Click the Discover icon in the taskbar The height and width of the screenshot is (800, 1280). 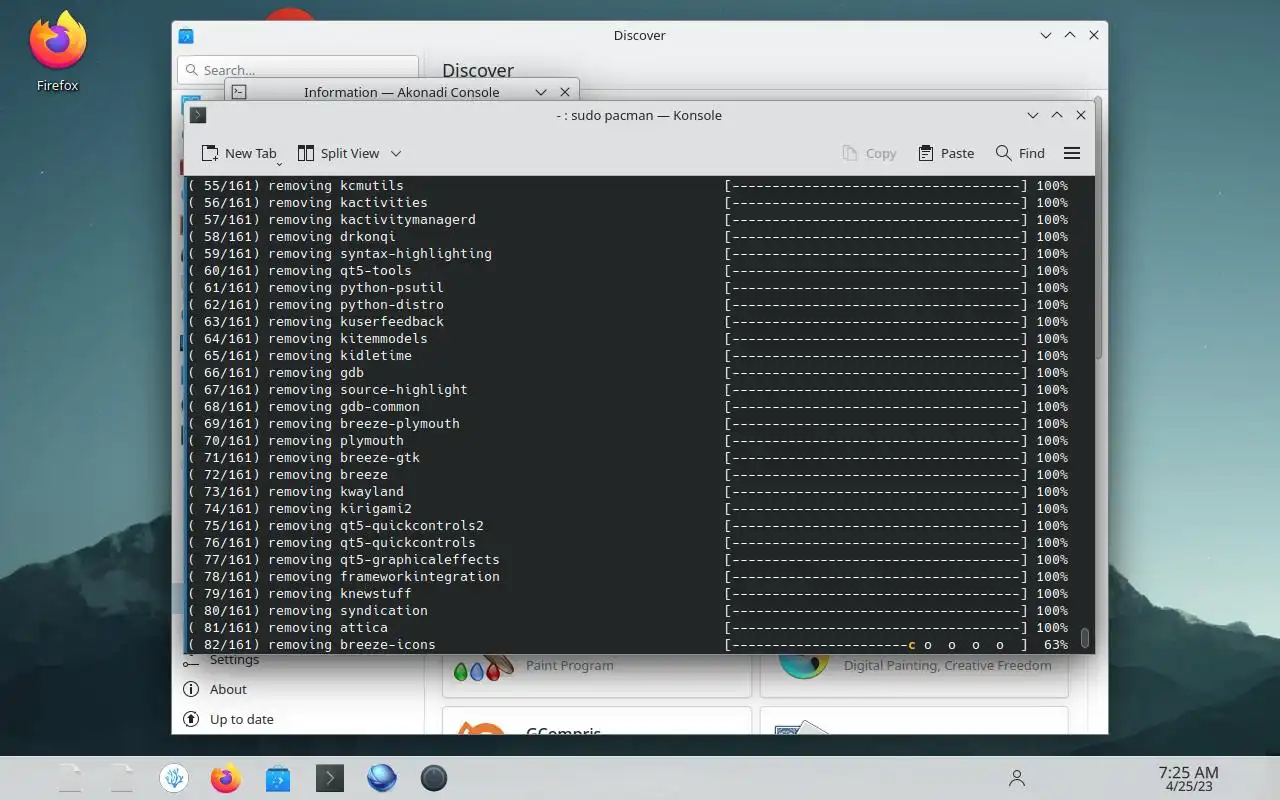coord(278,778)
